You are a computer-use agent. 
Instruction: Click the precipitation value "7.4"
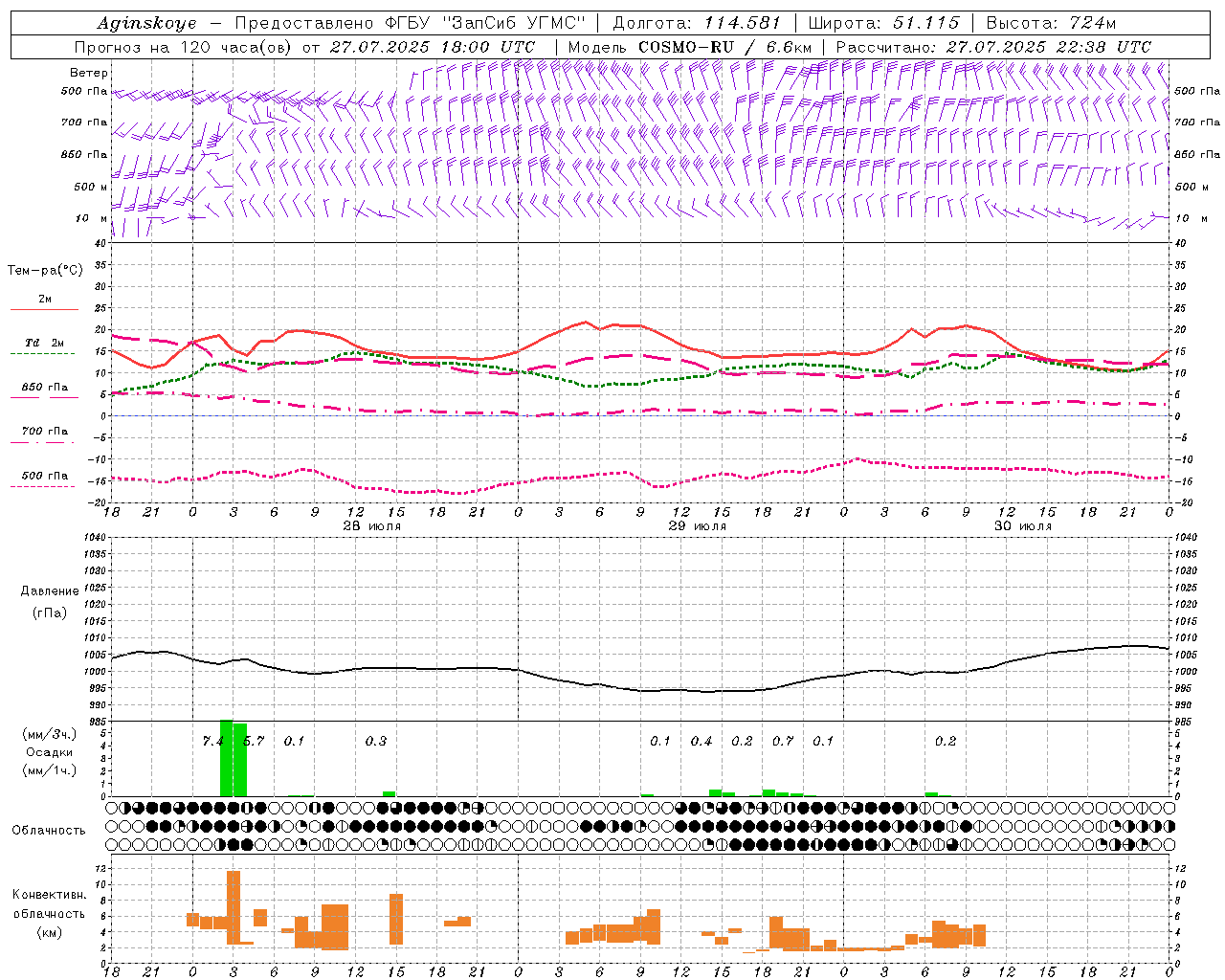[x=212, y=741]
